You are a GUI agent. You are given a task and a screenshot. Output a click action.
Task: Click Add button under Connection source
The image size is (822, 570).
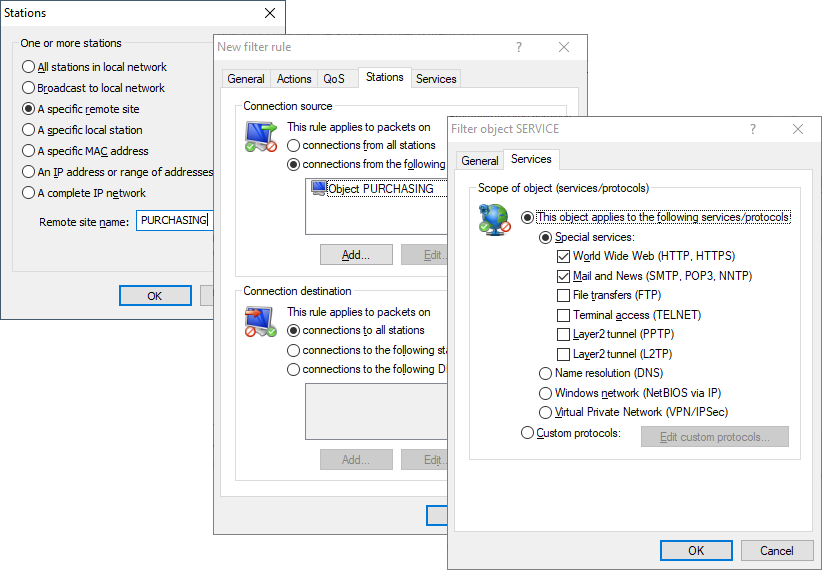(355, 255)
